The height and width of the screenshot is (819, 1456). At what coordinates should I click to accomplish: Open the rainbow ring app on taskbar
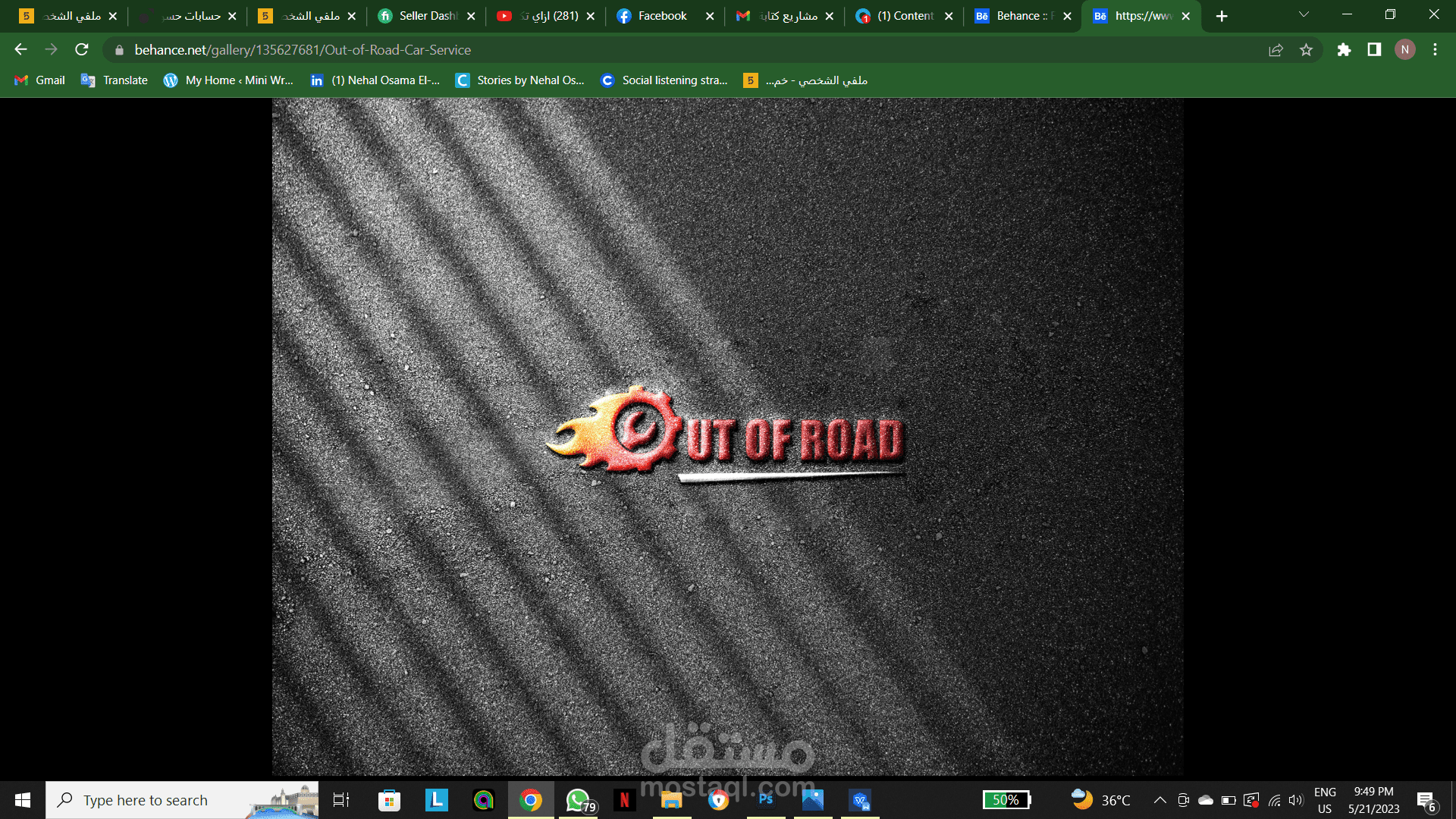click(484, 800)
